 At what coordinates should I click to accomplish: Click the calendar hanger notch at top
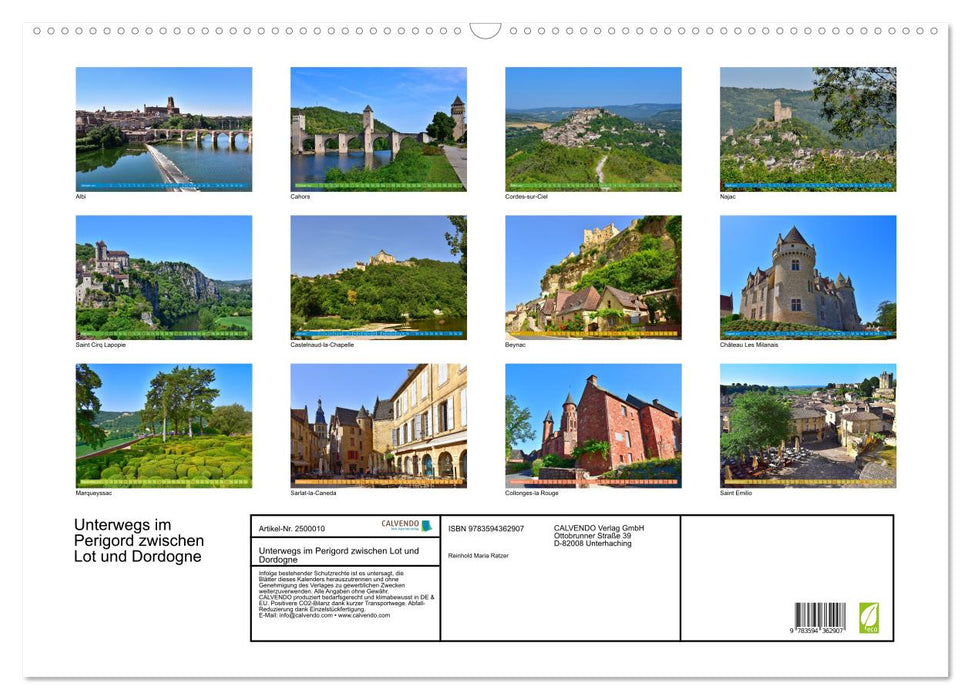pos(485,31)
